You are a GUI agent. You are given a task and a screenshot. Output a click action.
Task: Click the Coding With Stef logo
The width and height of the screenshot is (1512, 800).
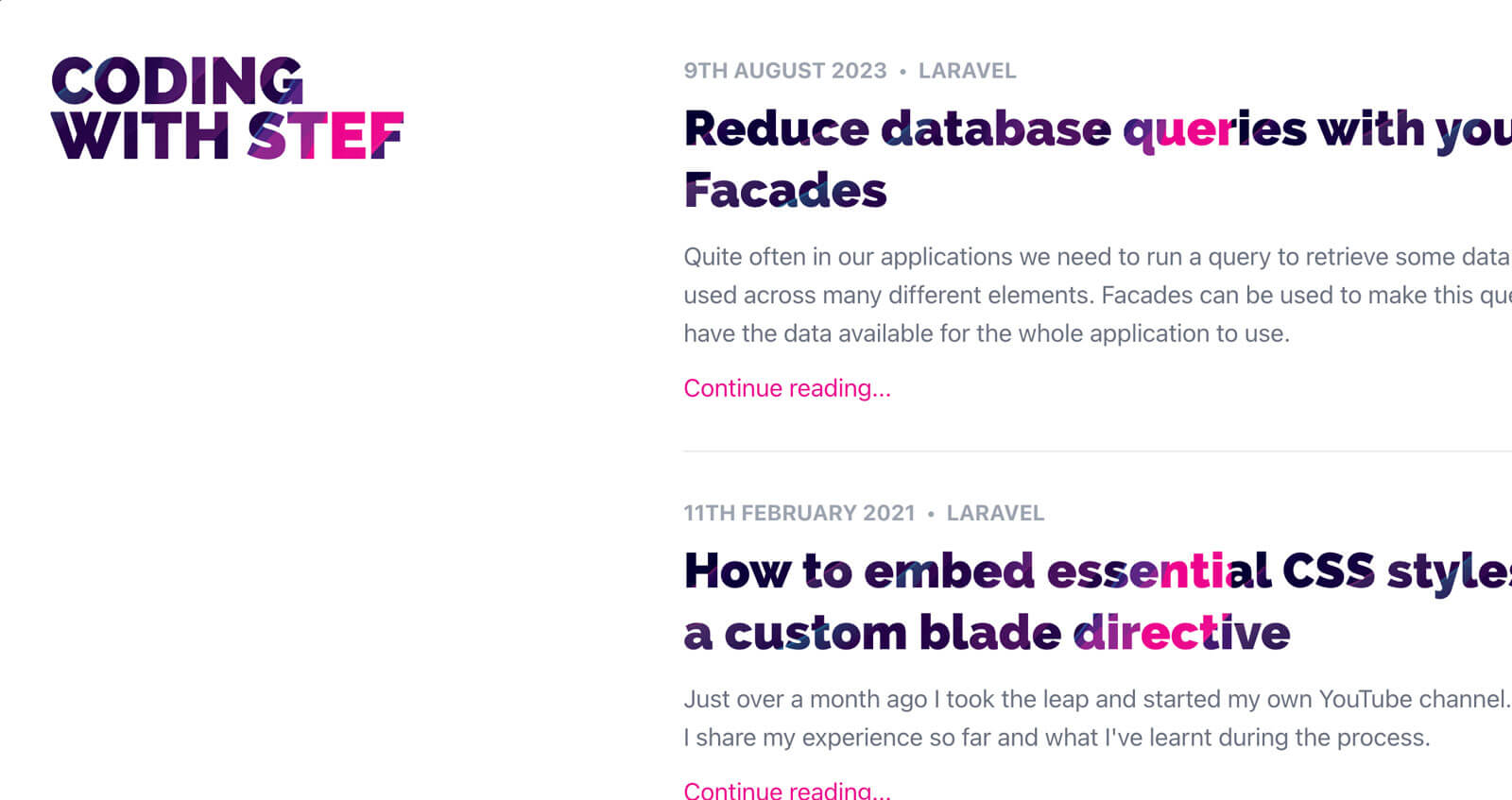228,108
